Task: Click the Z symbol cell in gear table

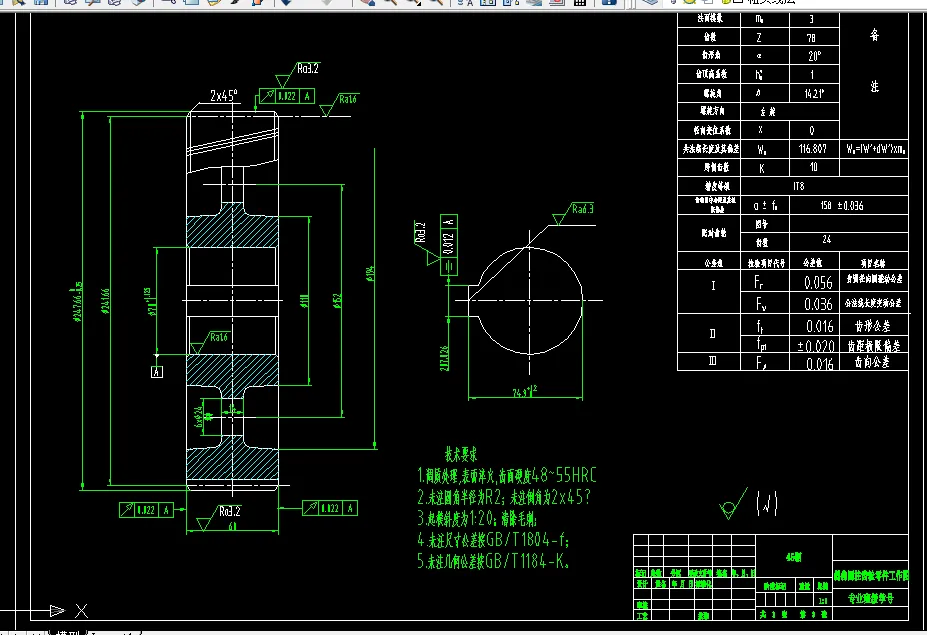Action: click(765, 37)
